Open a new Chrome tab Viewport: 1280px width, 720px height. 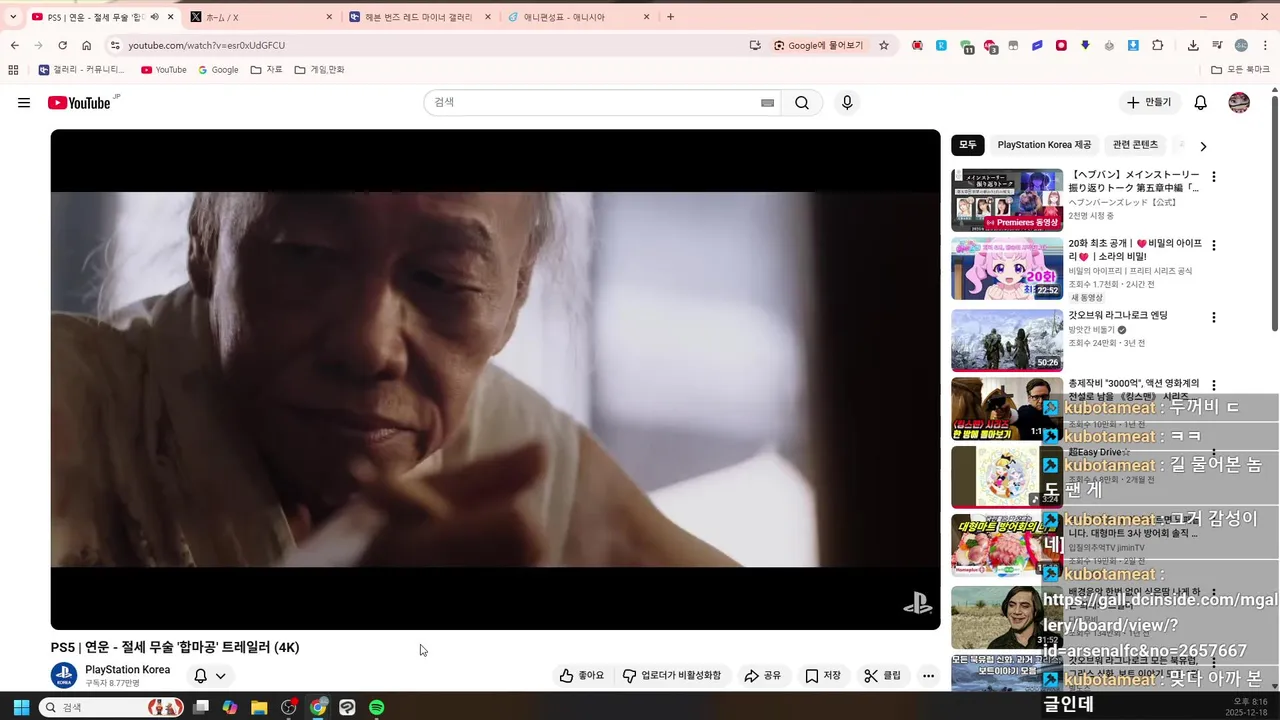click(x=670, y=17)
